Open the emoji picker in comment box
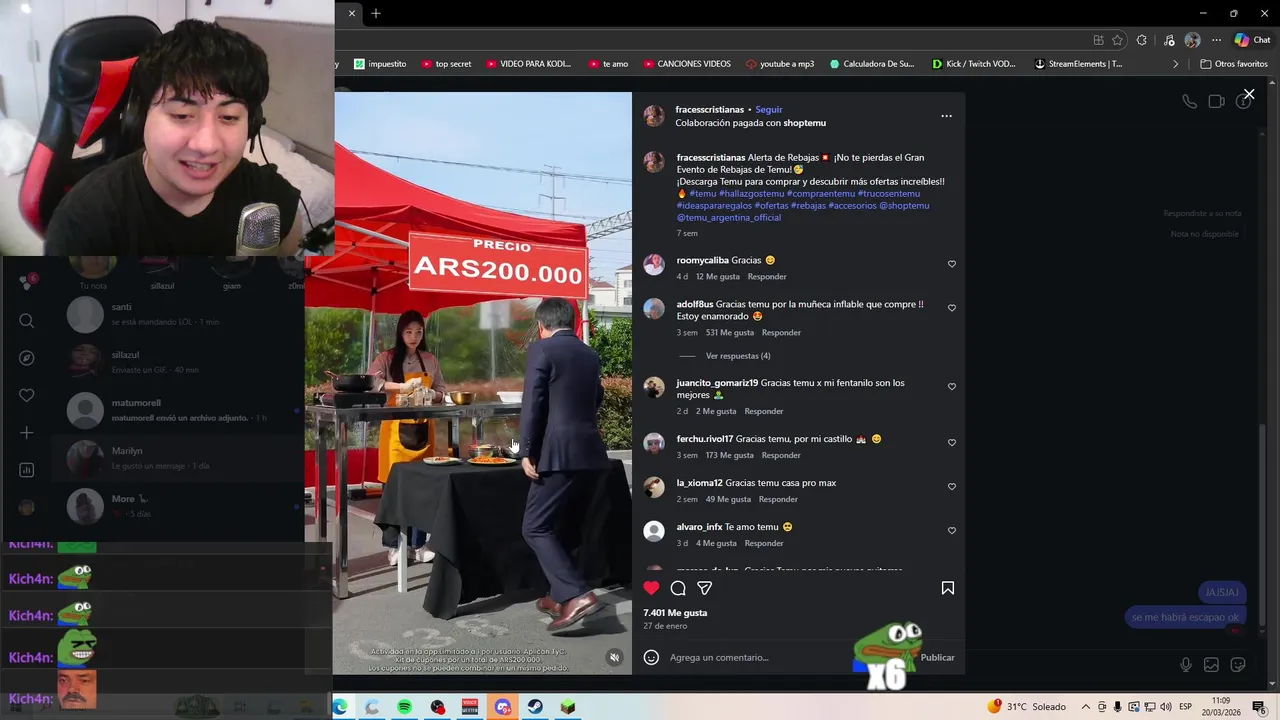The height and width of the screenshot is (720, 1280). click(x=651, y=657)
